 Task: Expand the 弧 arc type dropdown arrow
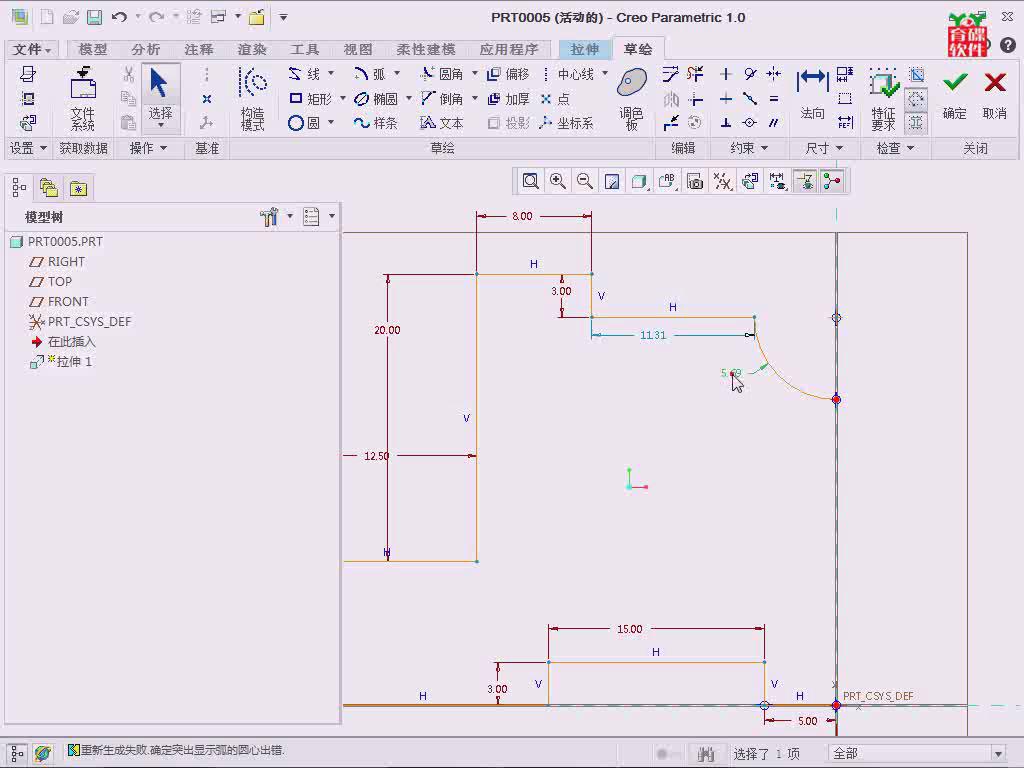coord(396,73)
